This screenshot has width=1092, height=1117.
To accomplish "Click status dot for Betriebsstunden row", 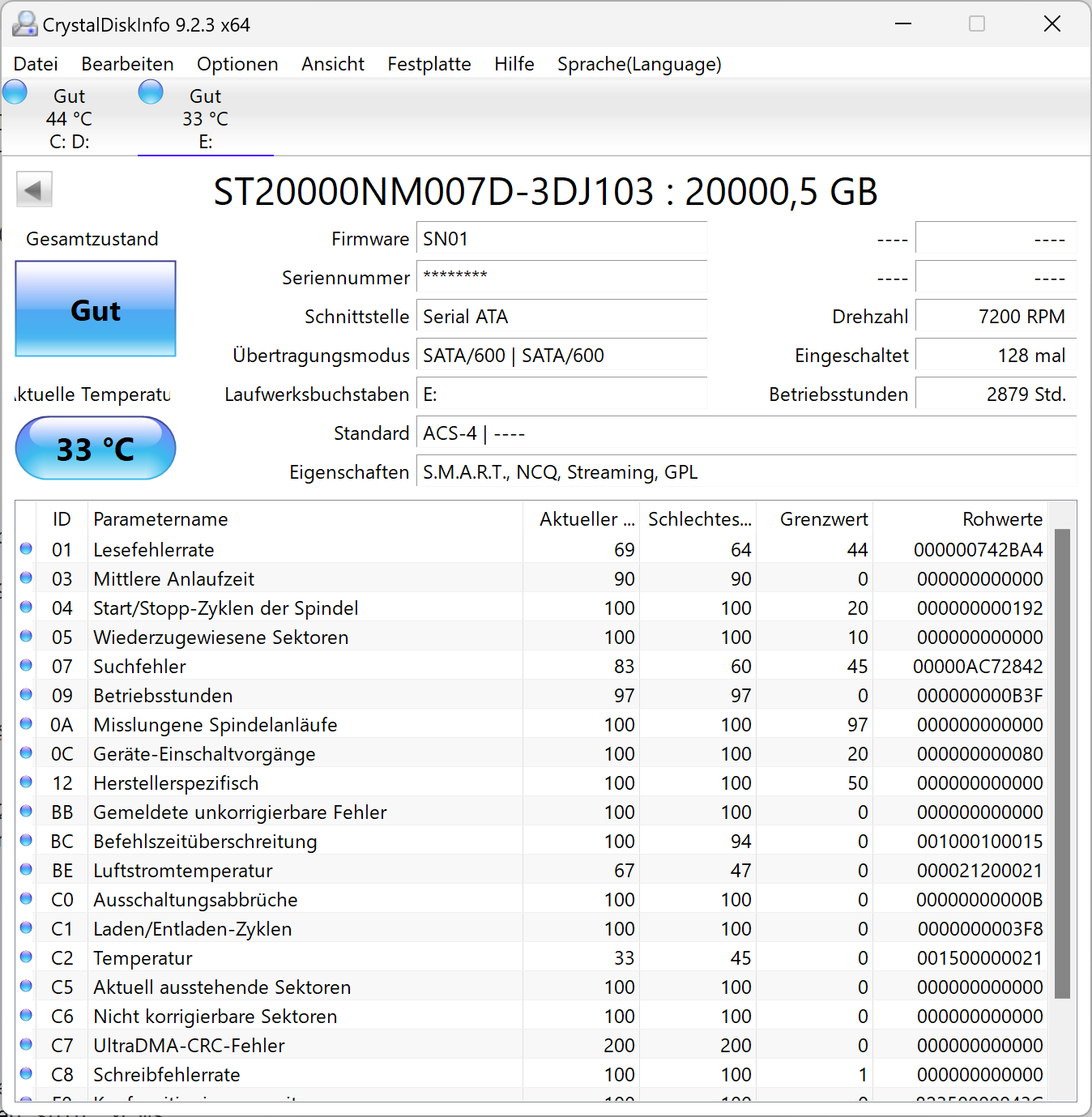I will pyautogui.click(x=26, y=695).
